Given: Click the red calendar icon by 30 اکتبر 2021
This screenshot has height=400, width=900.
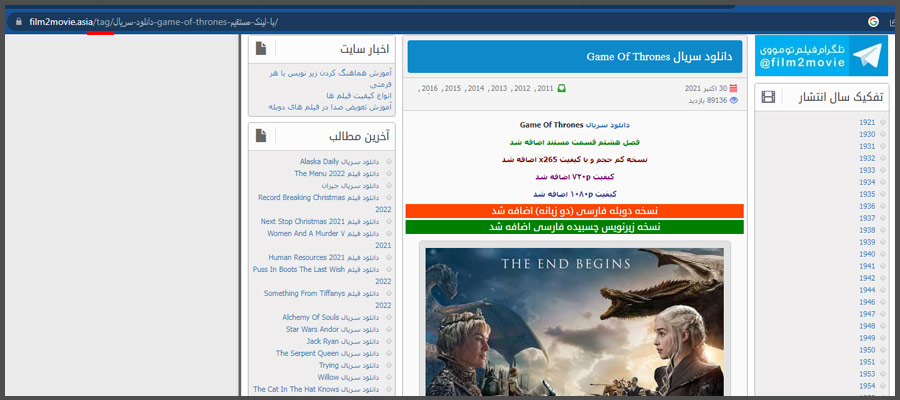Looking at the screenshot, I should [733, 89].
